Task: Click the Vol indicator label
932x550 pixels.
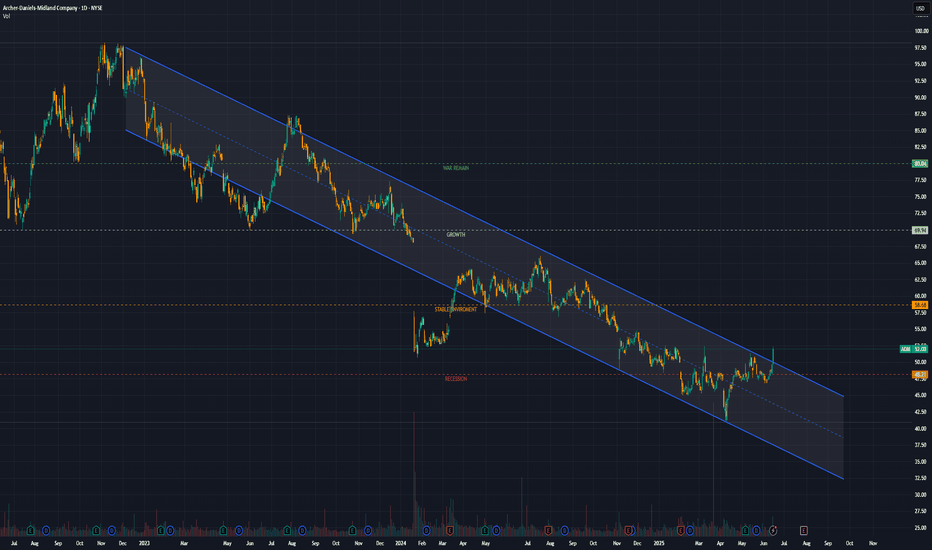Action: coord(6,16)
